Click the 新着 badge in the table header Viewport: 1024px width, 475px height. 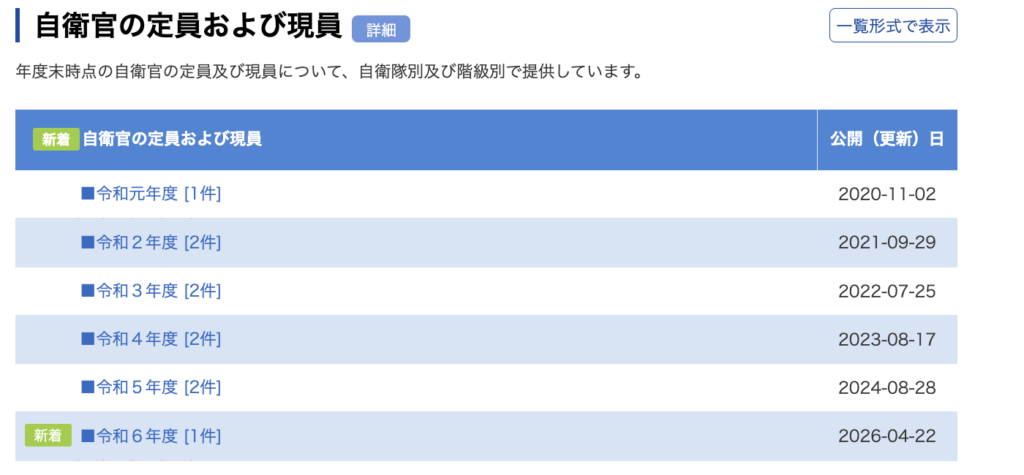click(56, 140)
